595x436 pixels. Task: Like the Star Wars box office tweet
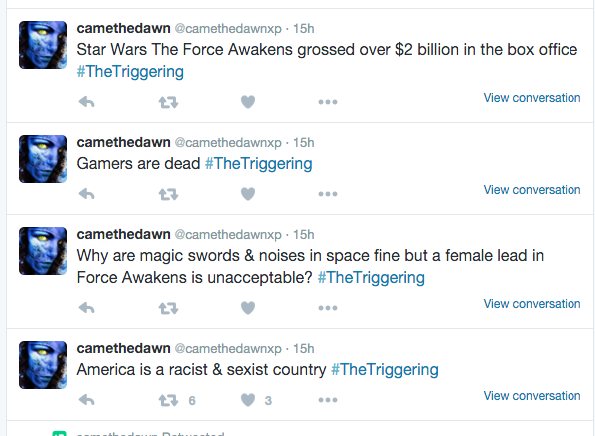248,102
